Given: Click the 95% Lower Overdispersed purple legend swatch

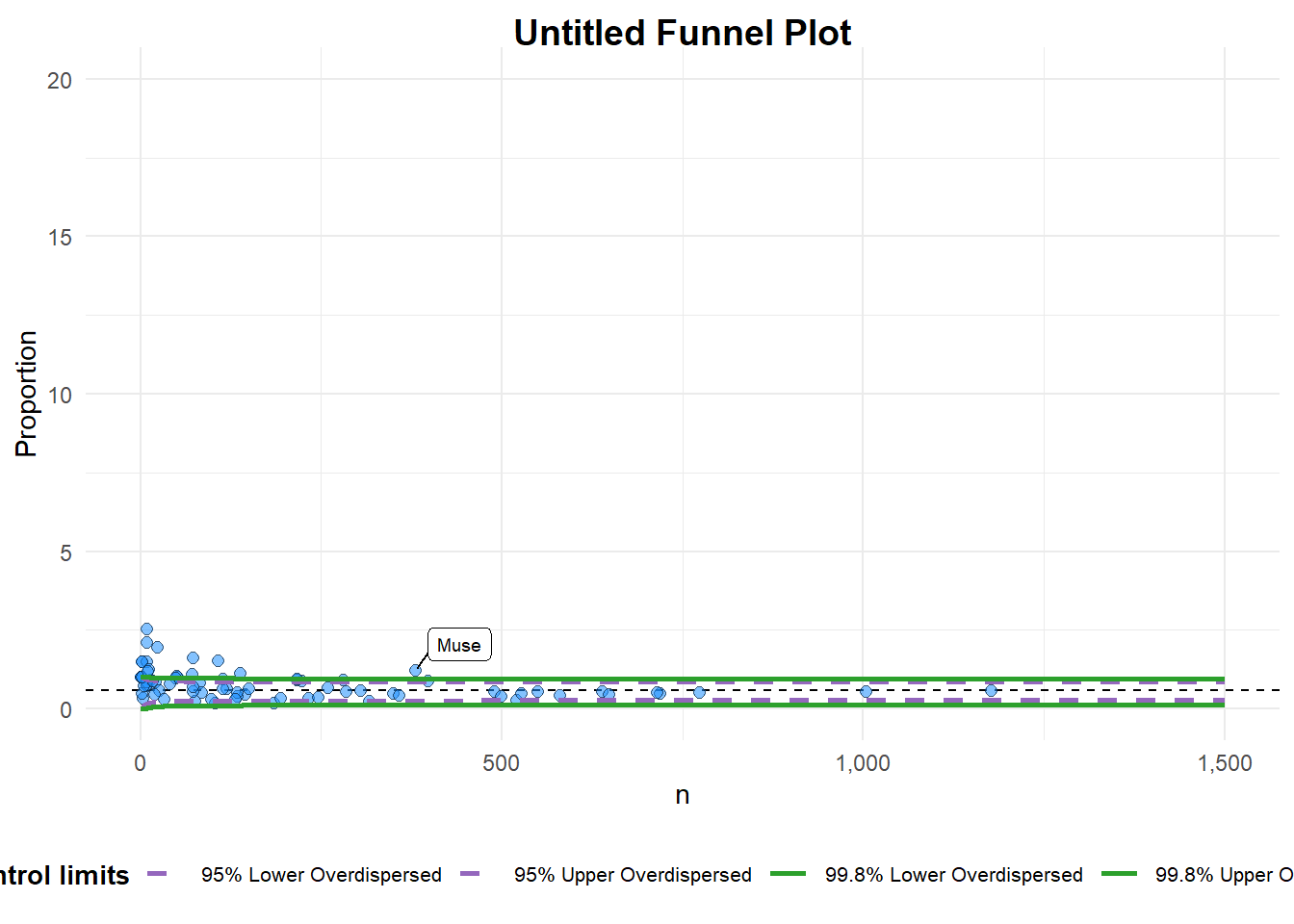Looking at the screenshot, I should [158, 874].
